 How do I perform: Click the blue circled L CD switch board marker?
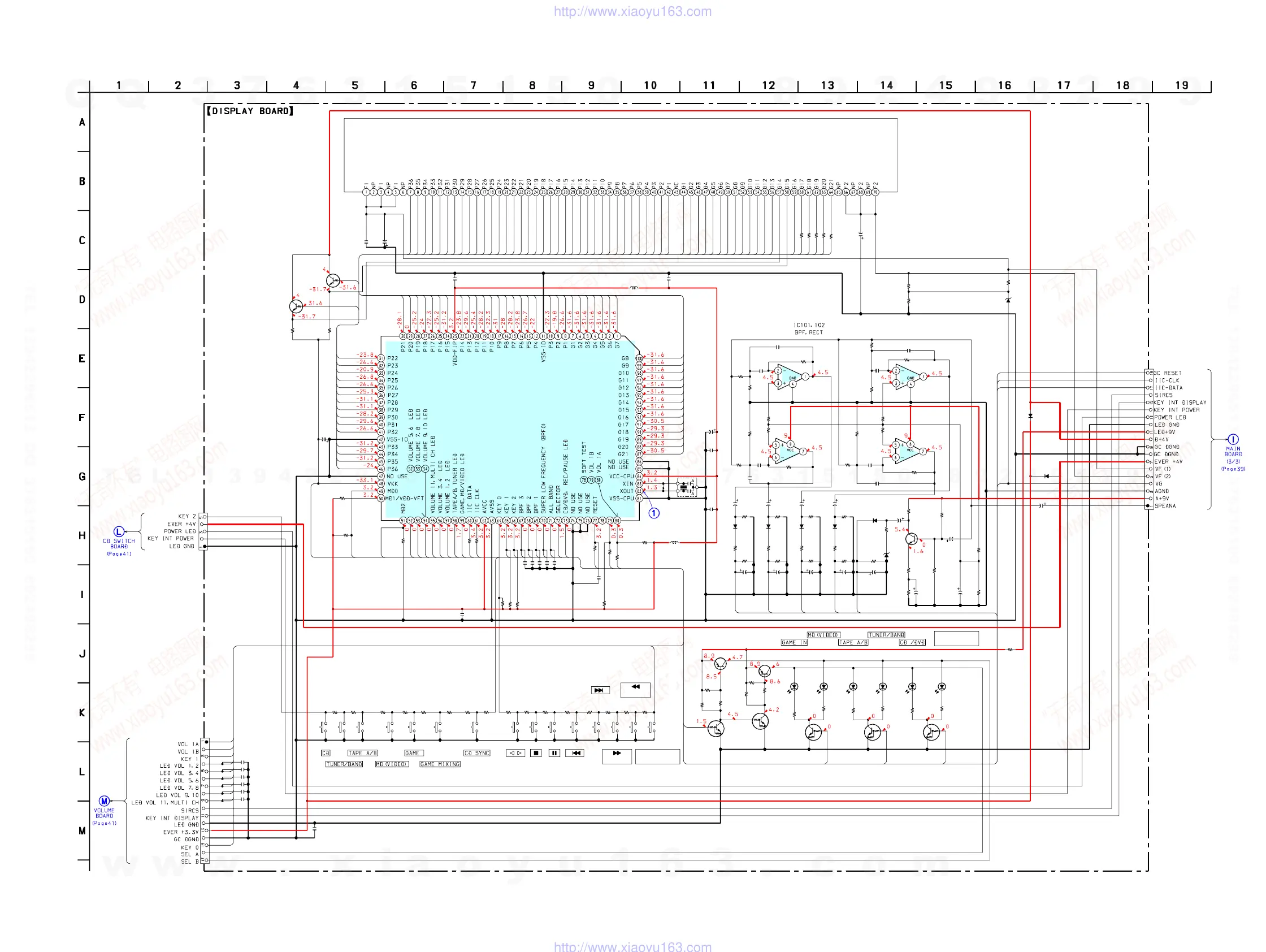(x=119, y=531)
